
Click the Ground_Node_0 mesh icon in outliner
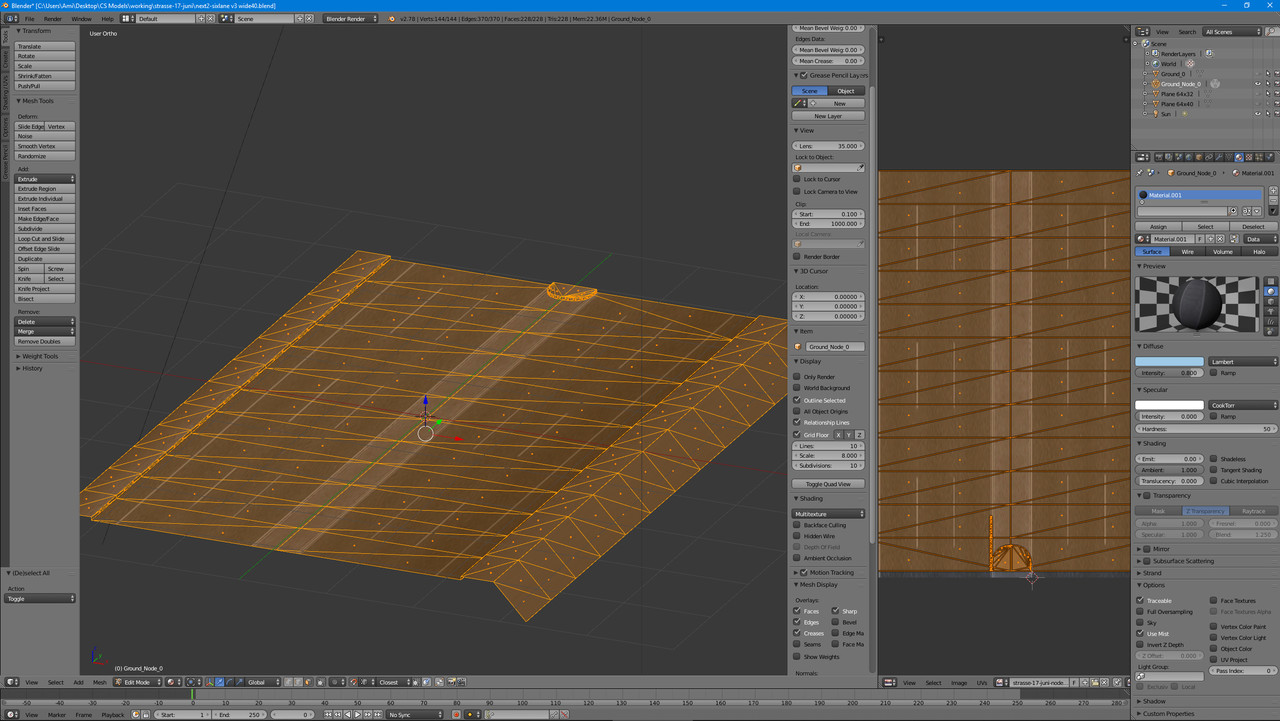[1155, 84]
